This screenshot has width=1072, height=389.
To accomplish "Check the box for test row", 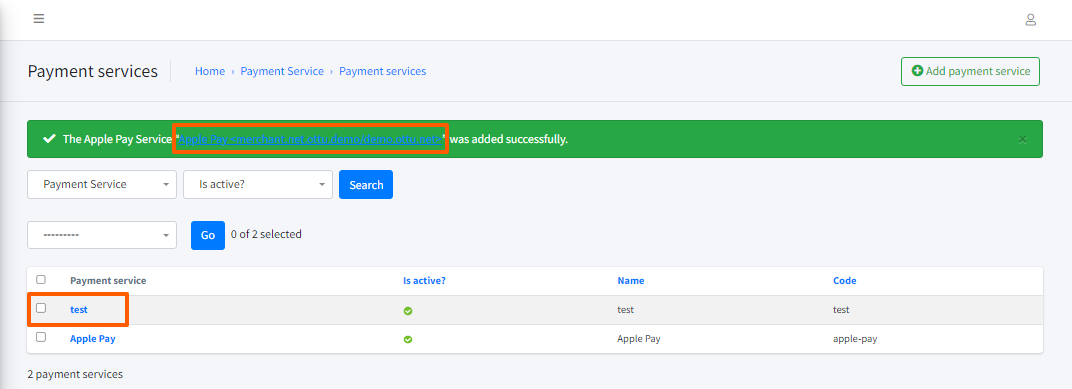I will click(41, 308).
